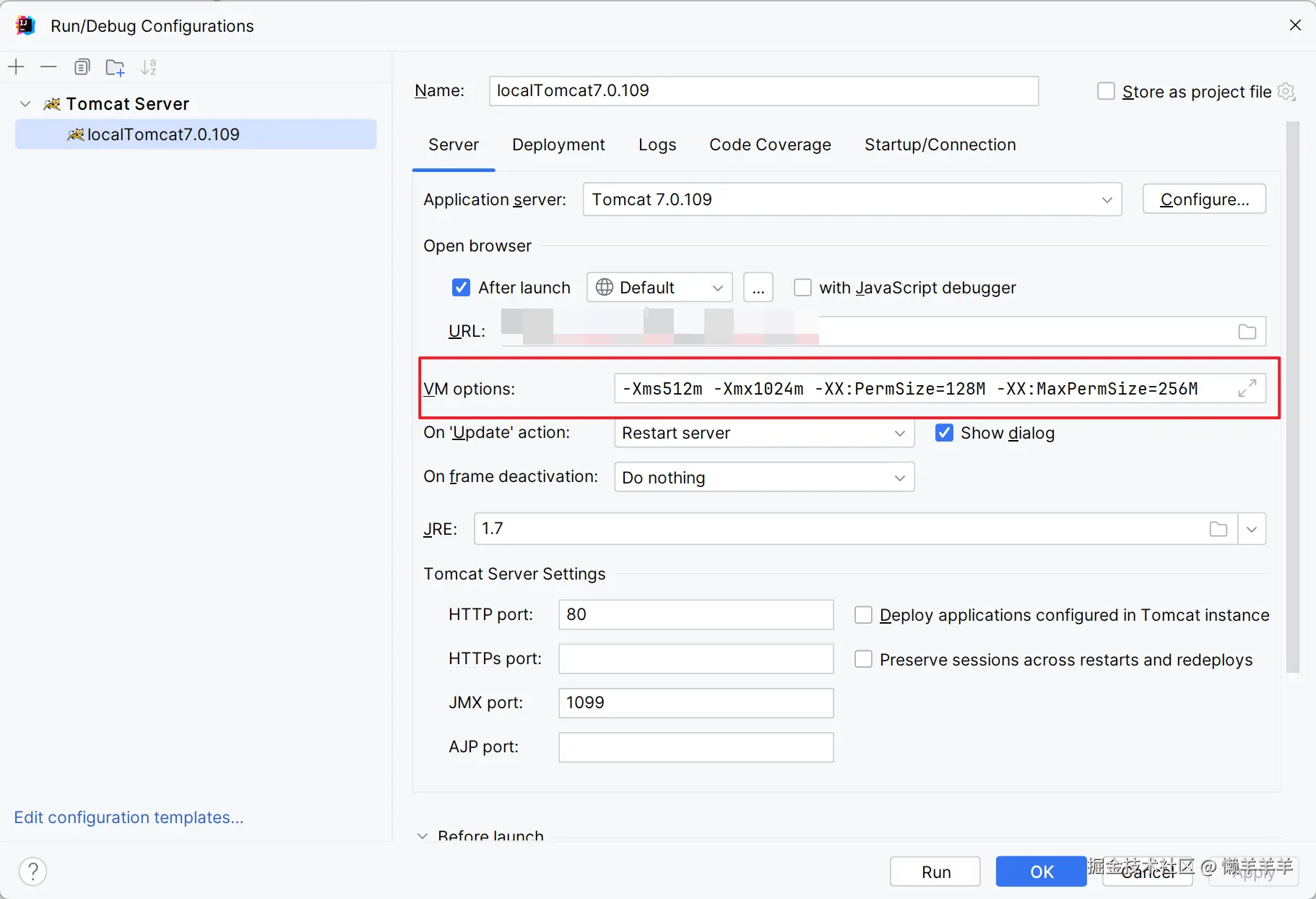The image size is (1316, 899).
Task: Enable Store as project file
Action: click(x=1106, y=91)
